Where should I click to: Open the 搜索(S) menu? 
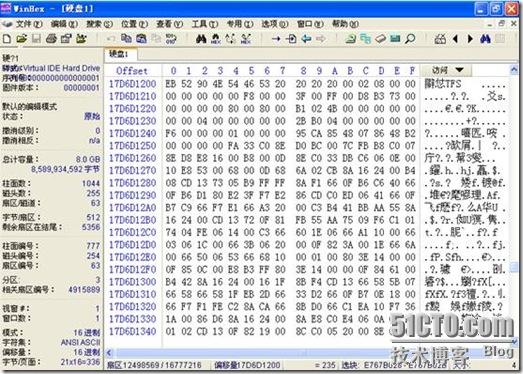pyautogui.click(x=99, y=24)
